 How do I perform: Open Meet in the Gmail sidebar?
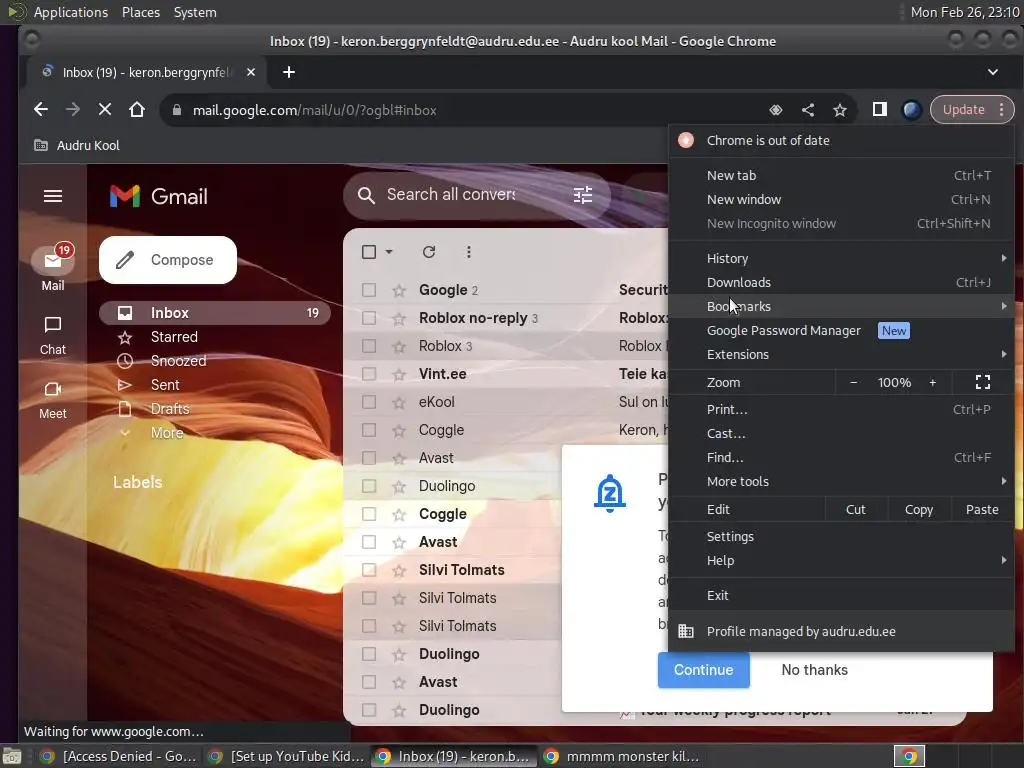[53, 400]
